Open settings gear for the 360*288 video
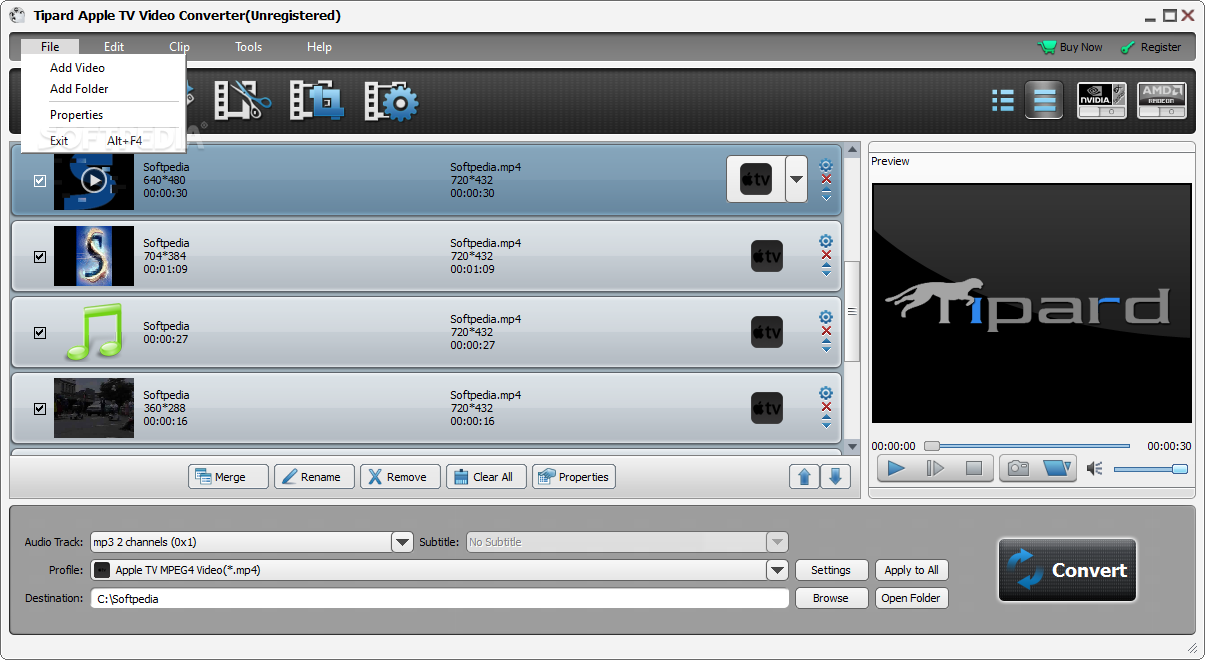1205x660 pixels. click(x=826, y=393)
